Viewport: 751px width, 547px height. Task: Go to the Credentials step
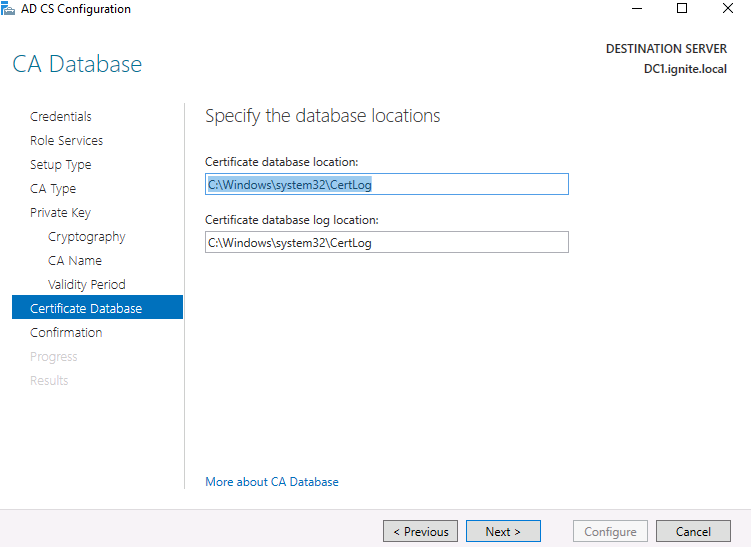click(x=61, y=117)
